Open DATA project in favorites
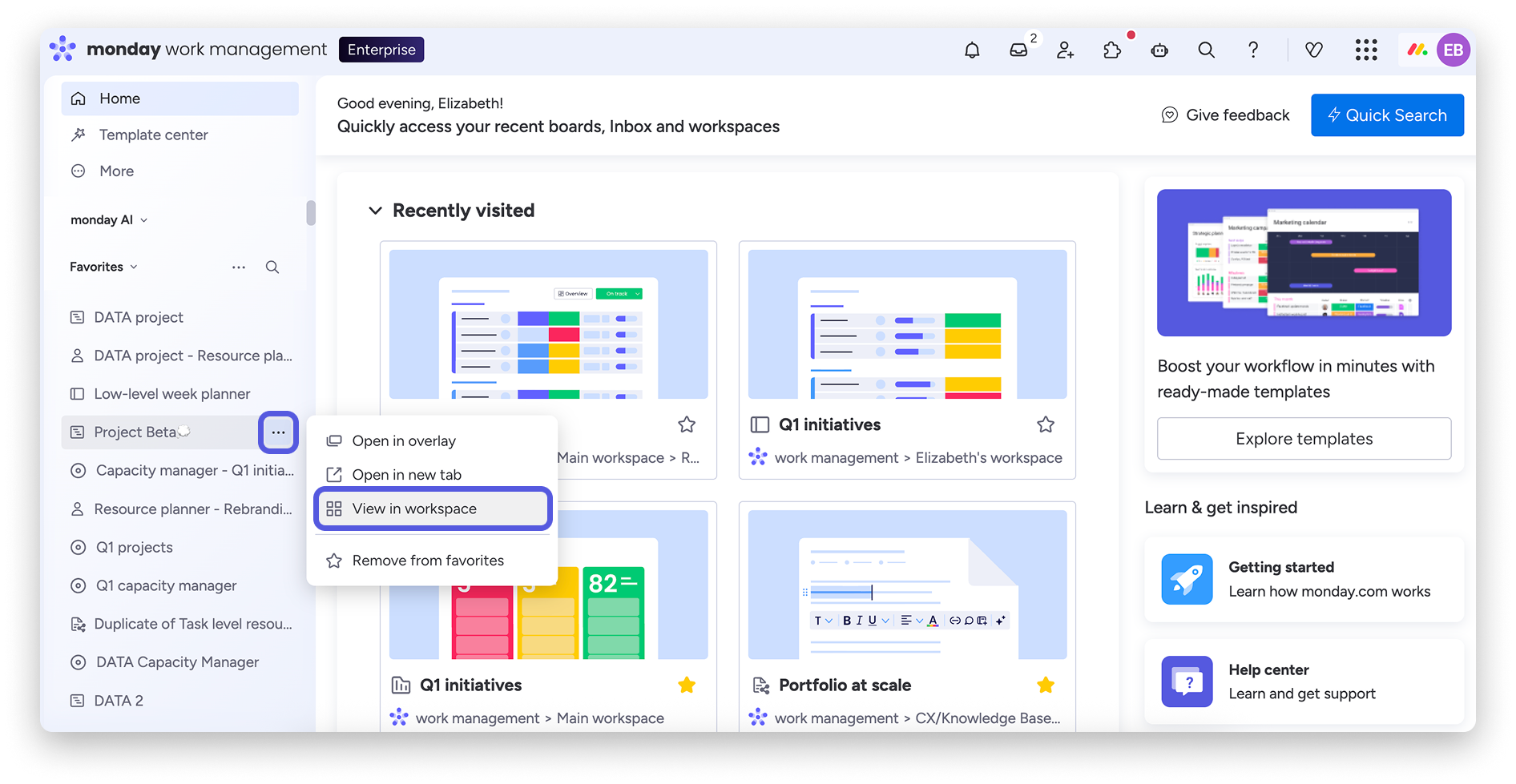This screenshot has height=784, width=1516. point(180,317)
